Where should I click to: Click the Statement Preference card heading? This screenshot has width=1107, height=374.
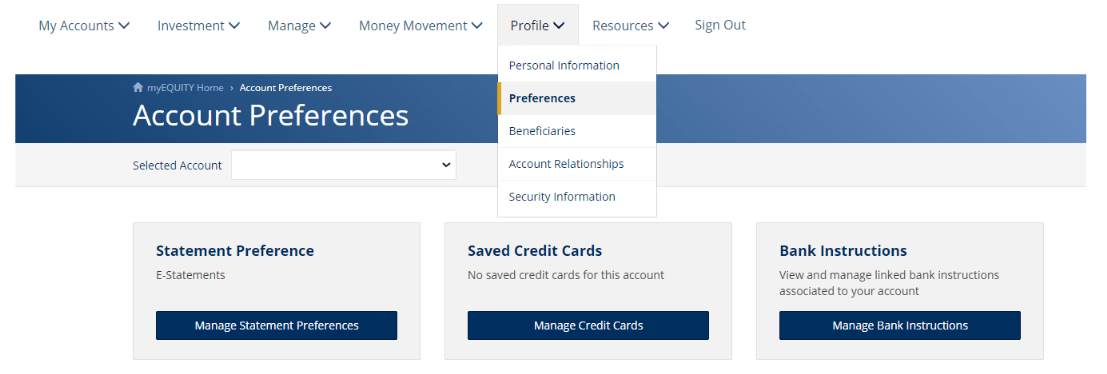(x=235, y=251)
